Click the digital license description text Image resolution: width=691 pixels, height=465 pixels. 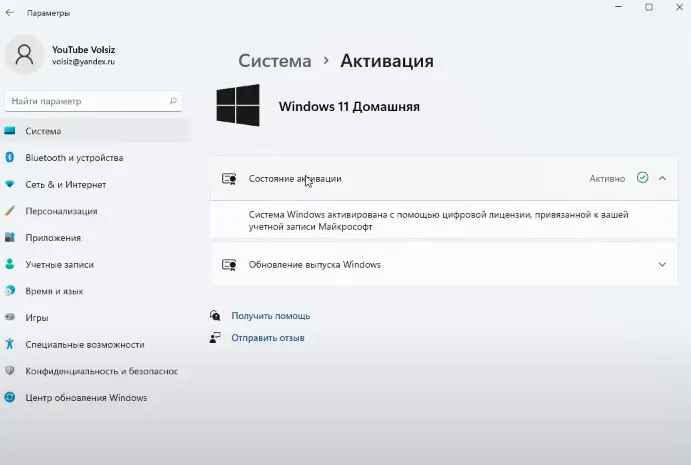point(438,220)
